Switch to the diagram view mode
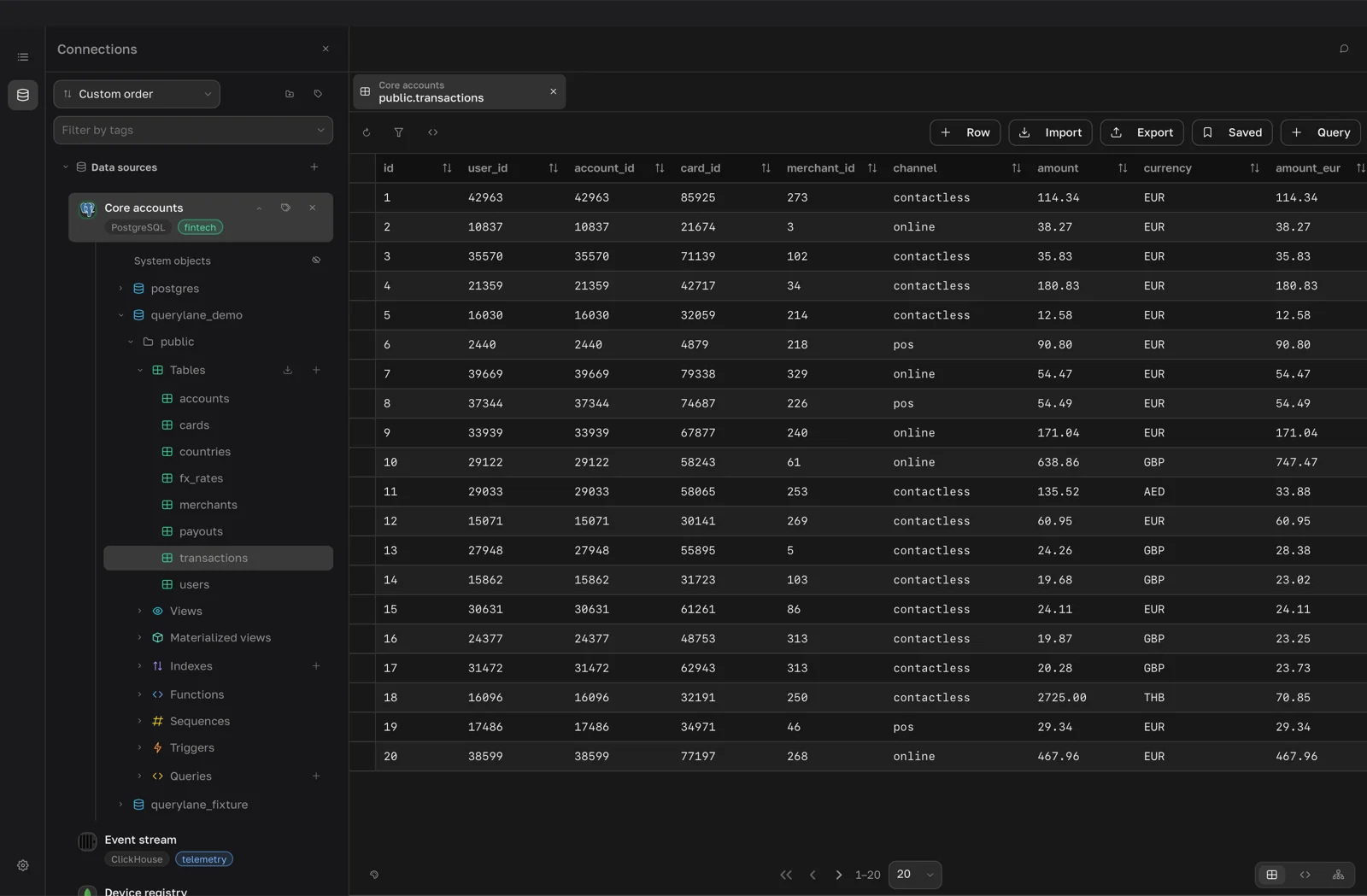The height and width of the screenshot is (896, 1367). [x=1338, y=875]
